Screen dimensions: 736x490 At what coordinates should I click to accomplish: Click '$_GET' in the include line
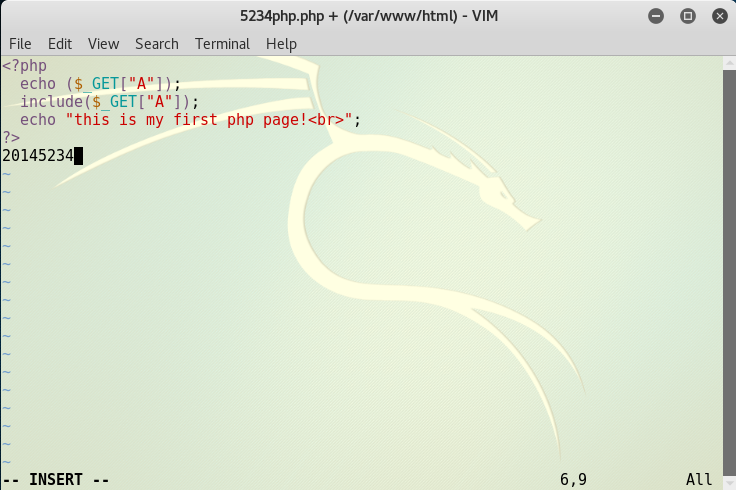coord(114,102)
